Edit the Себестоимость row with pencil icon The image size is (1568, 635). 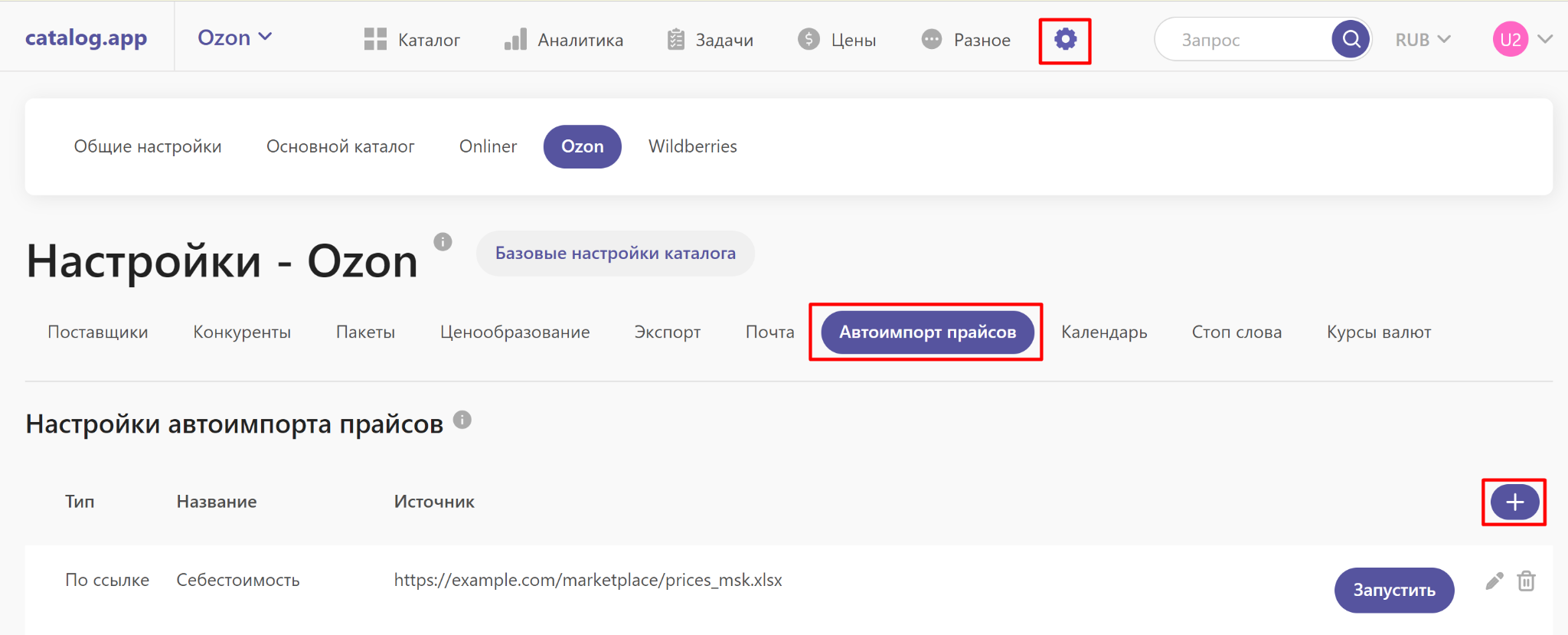(x=1494, y=581)
